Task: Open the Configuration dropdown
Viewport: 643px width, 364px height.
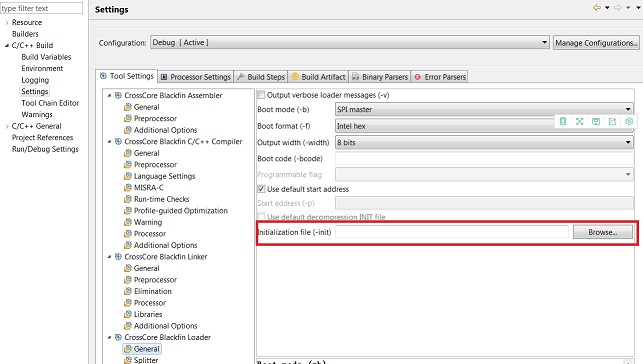Action: [x=350, y=43]
